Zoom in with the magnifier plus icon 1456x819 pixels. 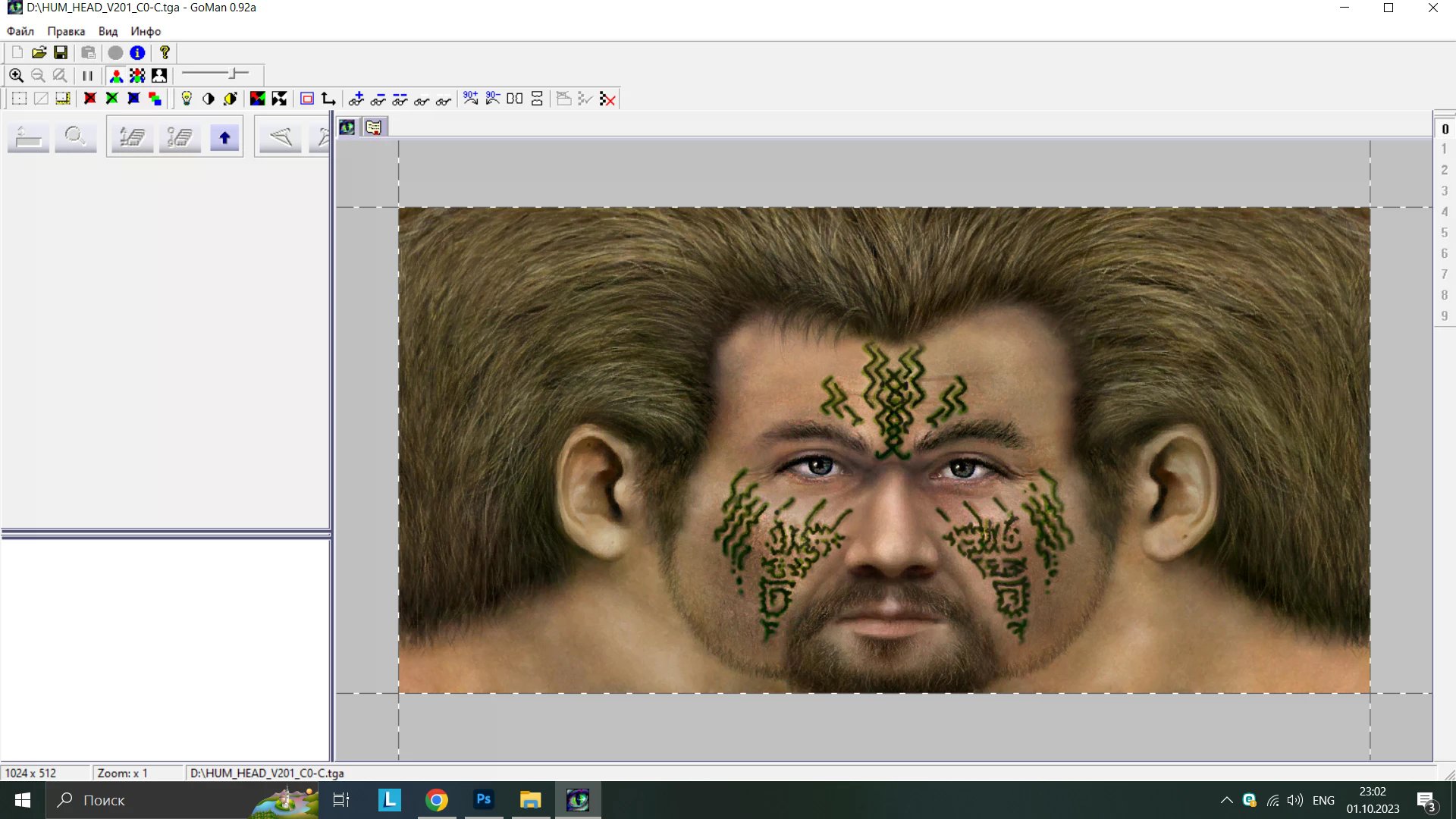(16, 75)
